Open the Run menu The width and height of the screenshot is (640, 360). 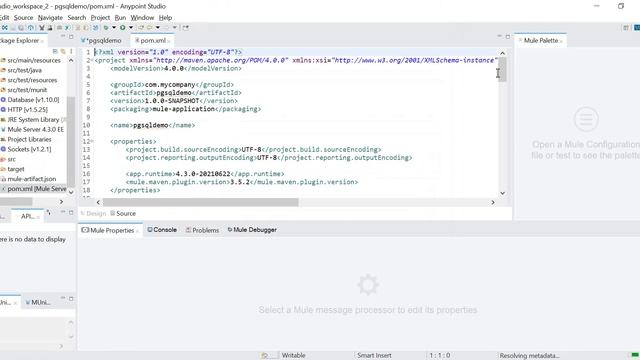point(120,18)
